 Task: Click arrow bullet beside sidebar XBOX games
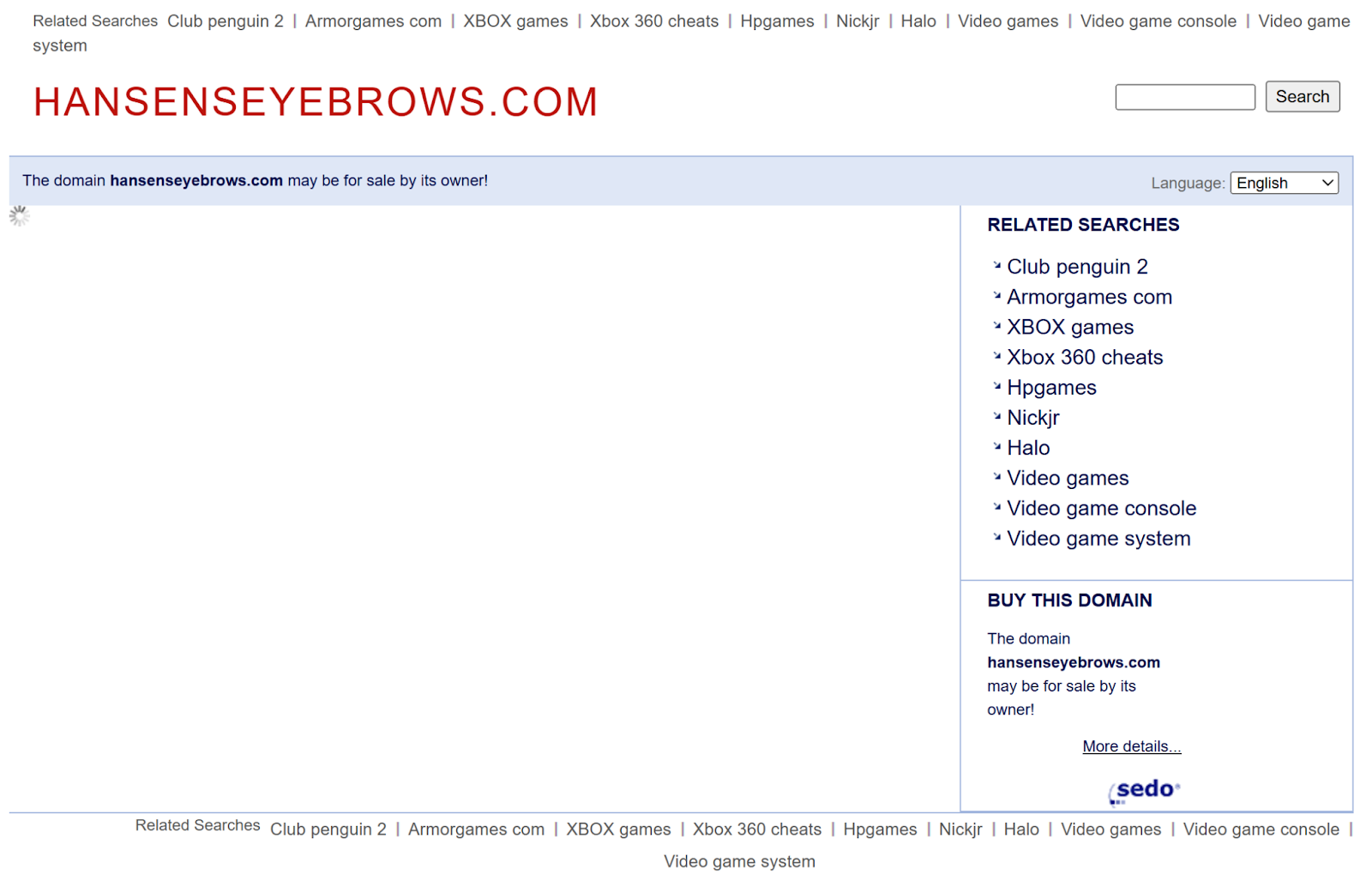pos(997,326)
